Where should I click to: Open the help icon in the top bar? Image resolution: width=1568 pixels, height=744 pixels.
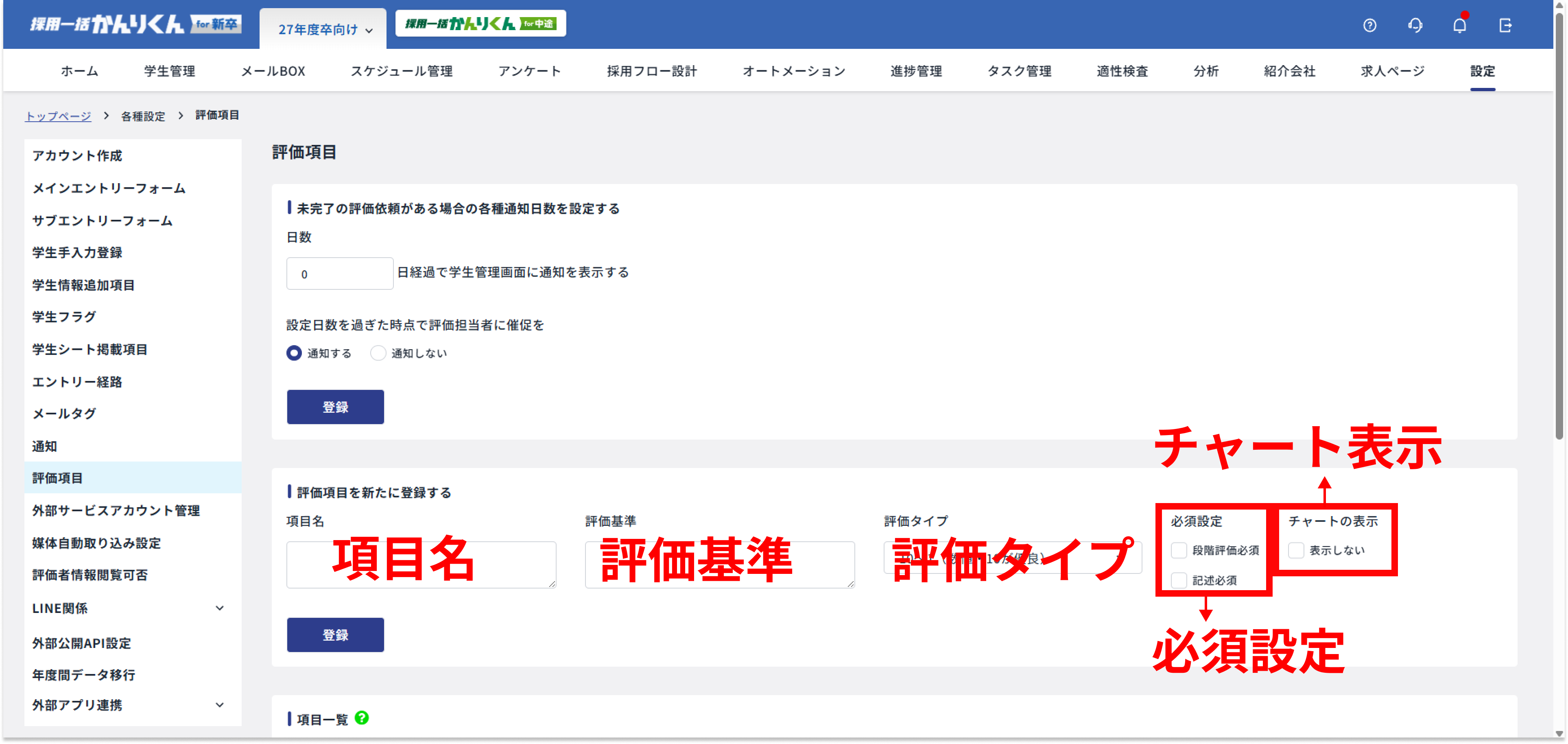[x=1369, y=26]
